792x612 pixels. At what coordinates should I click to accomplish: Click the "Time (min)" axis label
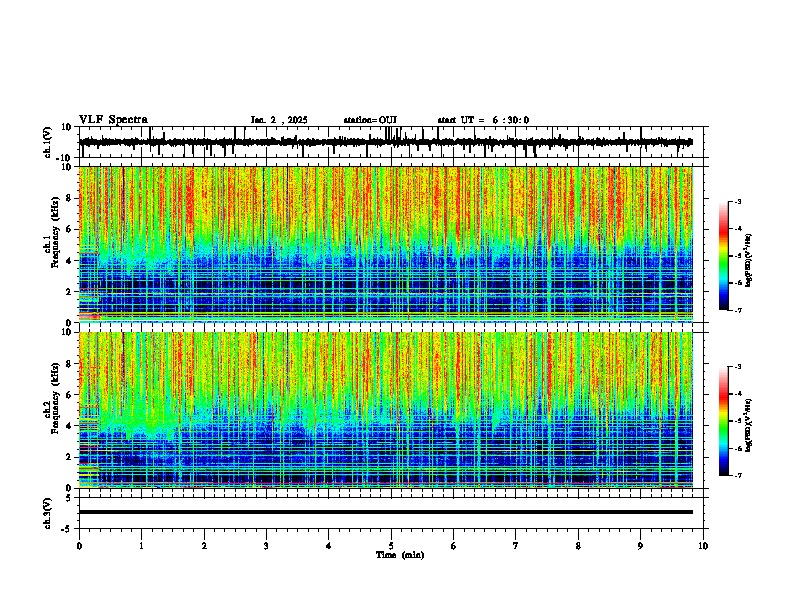point(400,555)
